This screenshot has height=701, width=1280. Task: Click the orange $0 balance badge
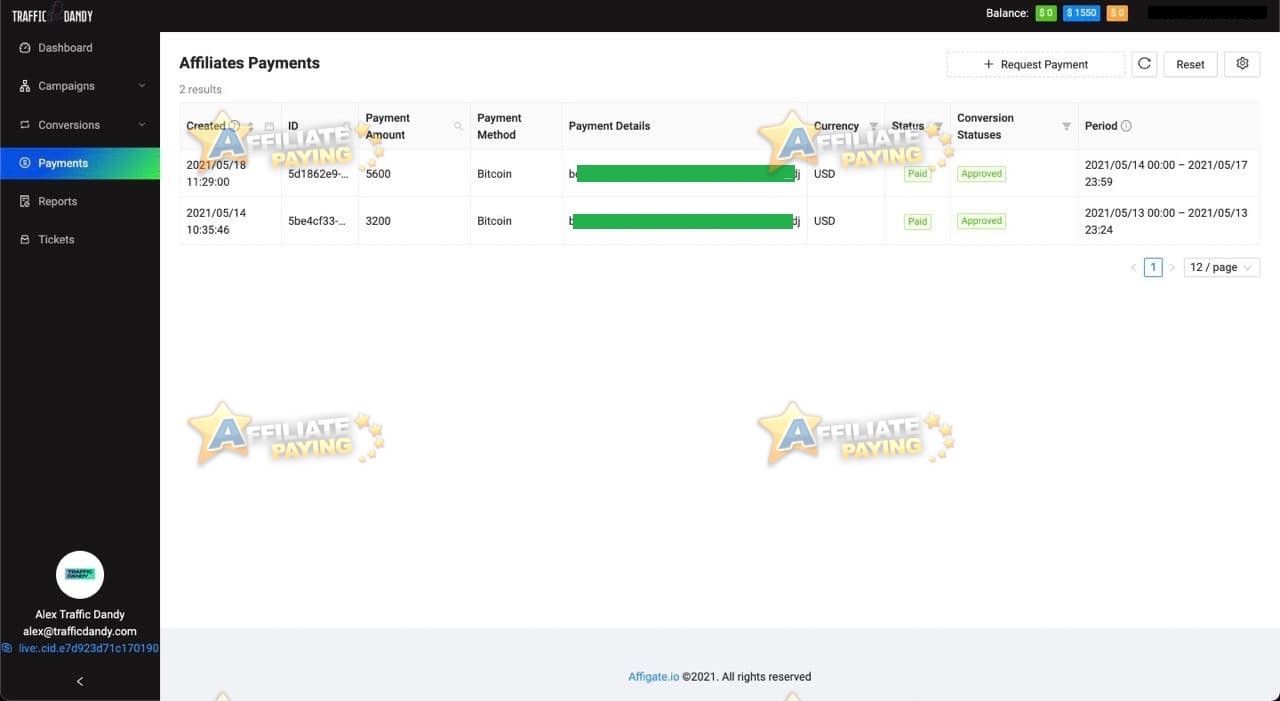point(1117,13)
